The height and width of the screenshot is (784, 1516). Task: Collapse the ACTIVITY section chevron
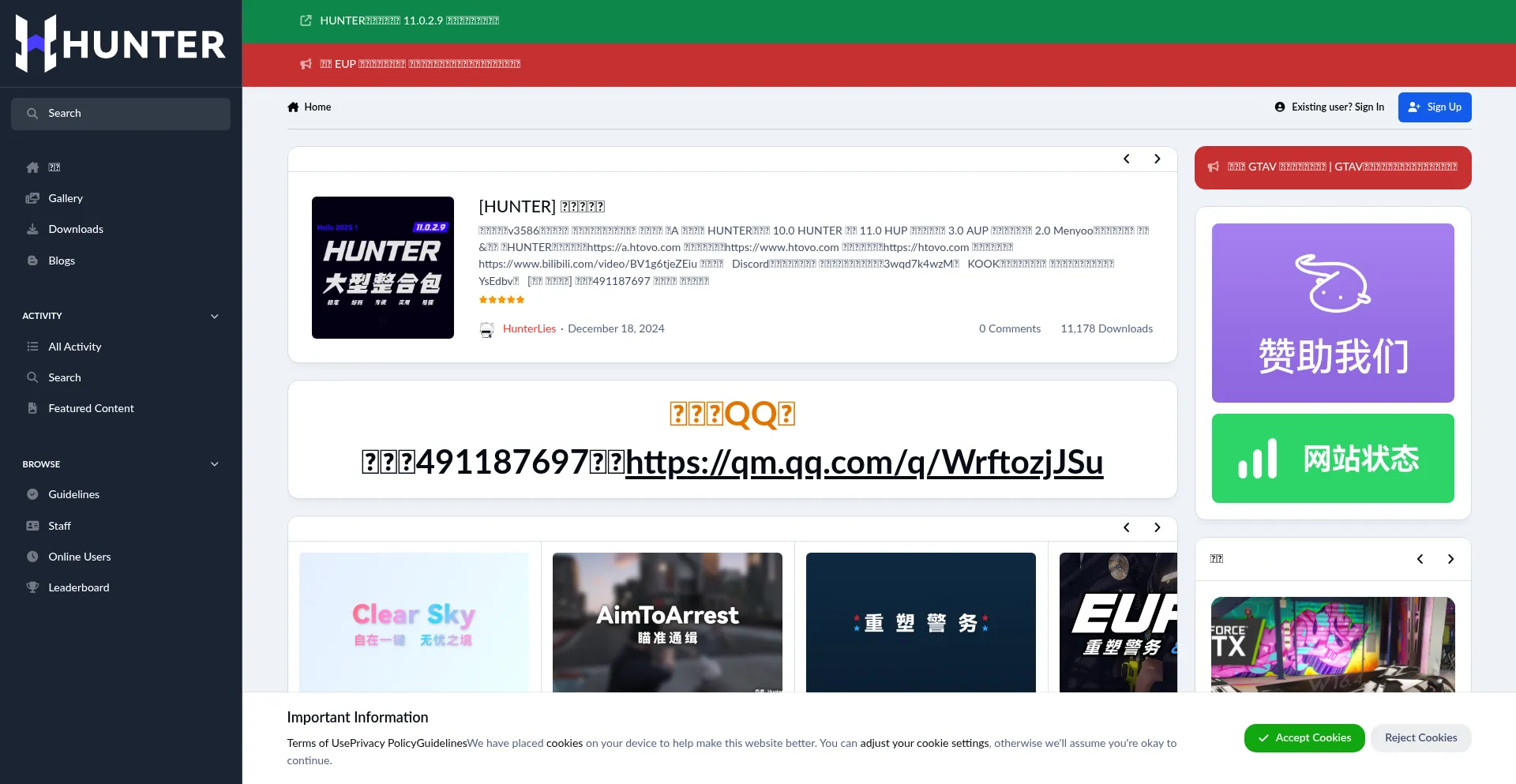pyautogui.click(x=215, y=316)
